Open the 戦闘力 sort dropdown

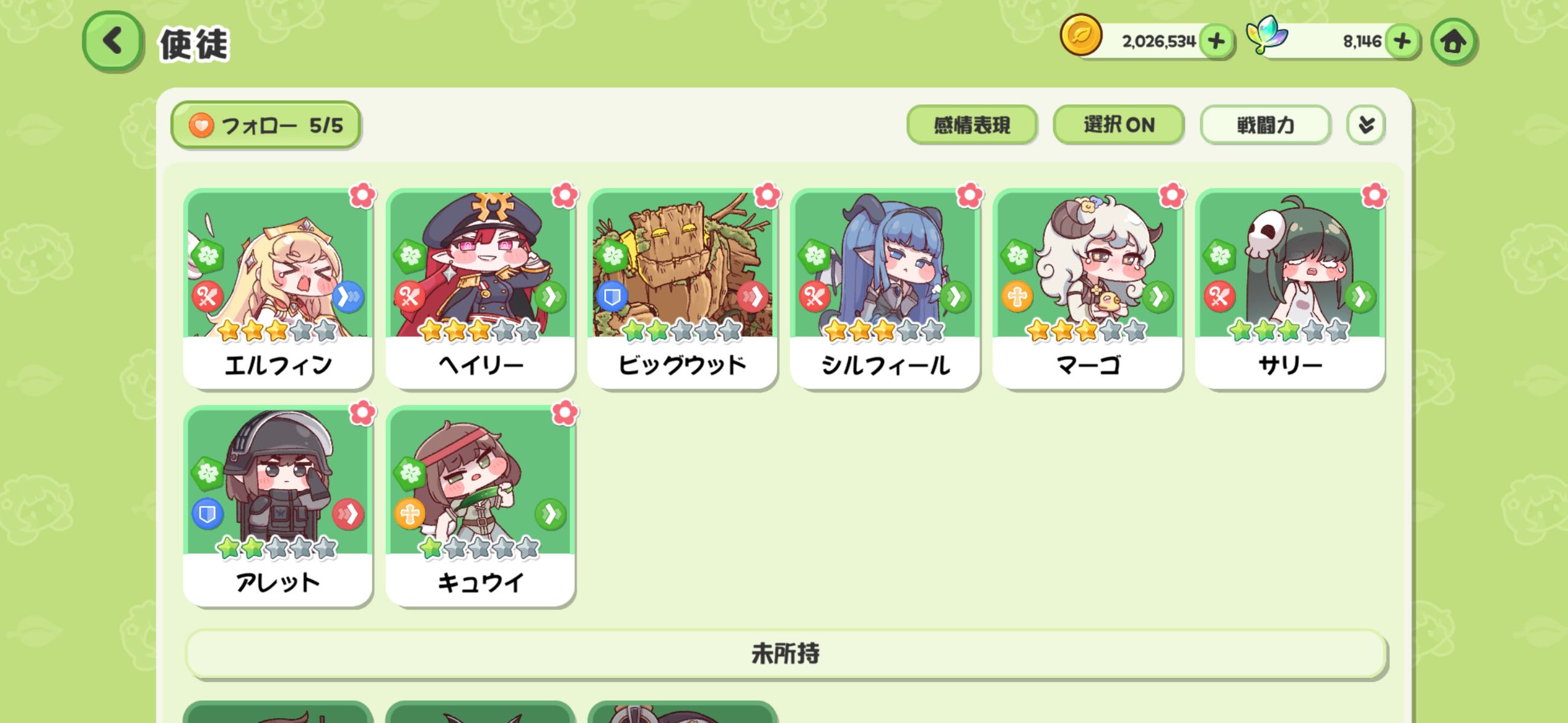coord(1266,125)
